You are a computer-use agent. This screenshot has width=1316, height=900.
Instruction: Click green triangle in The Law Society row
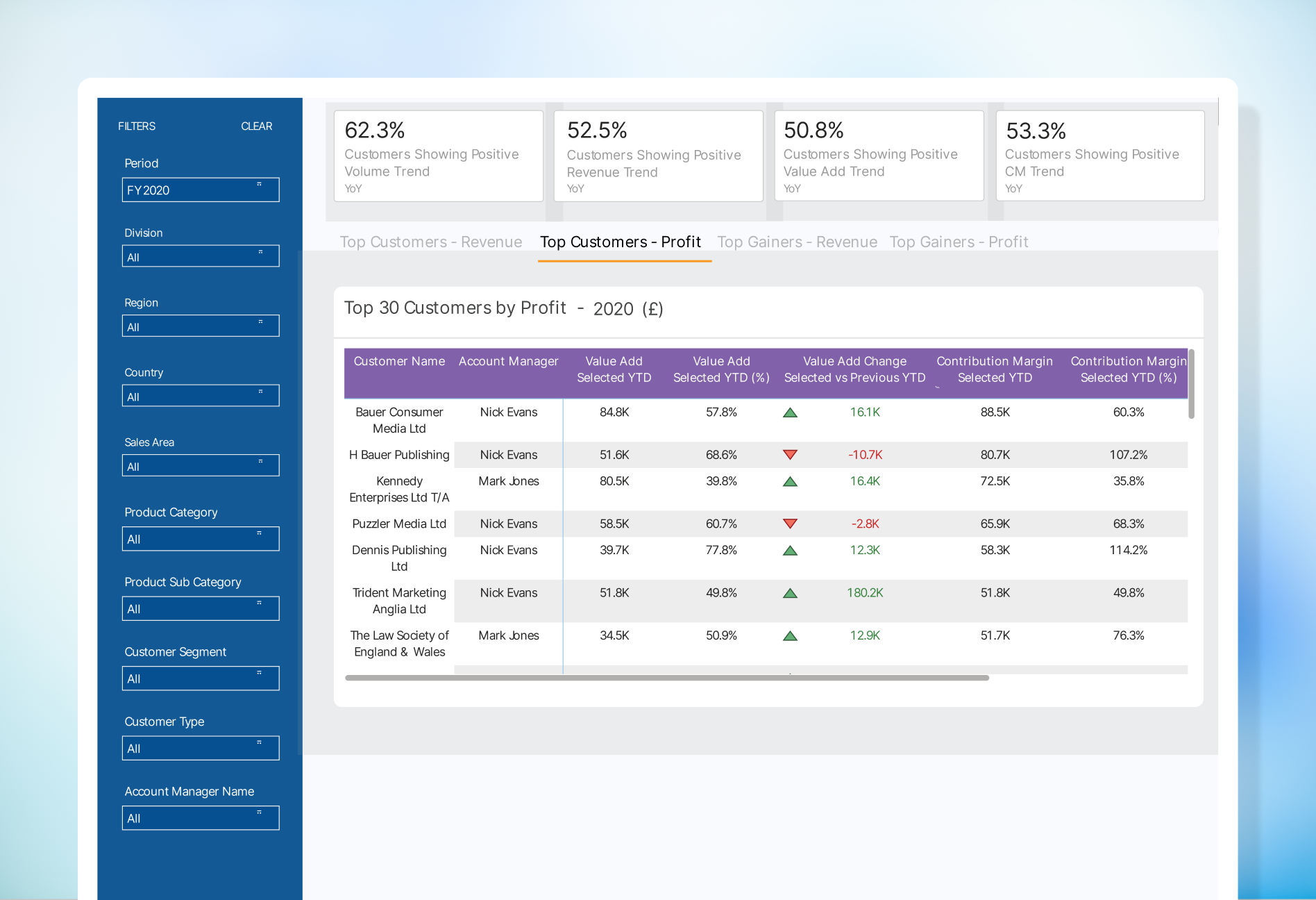pos(790,636)
